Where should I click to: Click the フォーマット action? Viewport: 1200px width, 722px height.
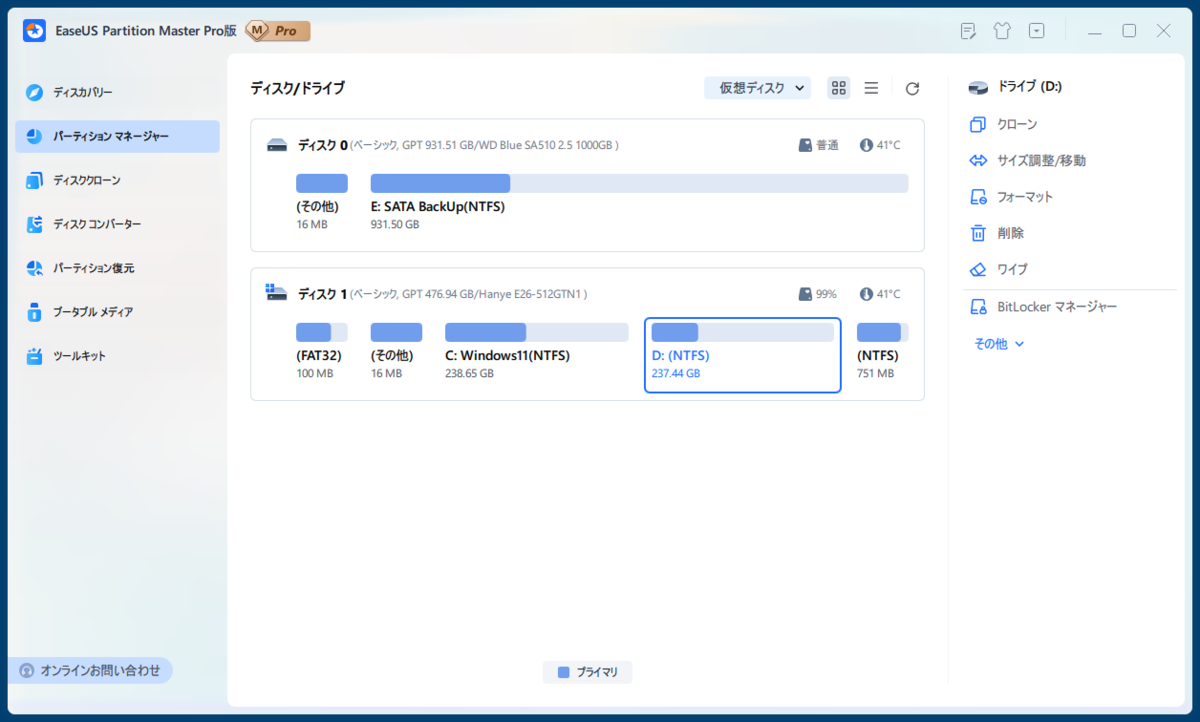[x=1011, y=197]
